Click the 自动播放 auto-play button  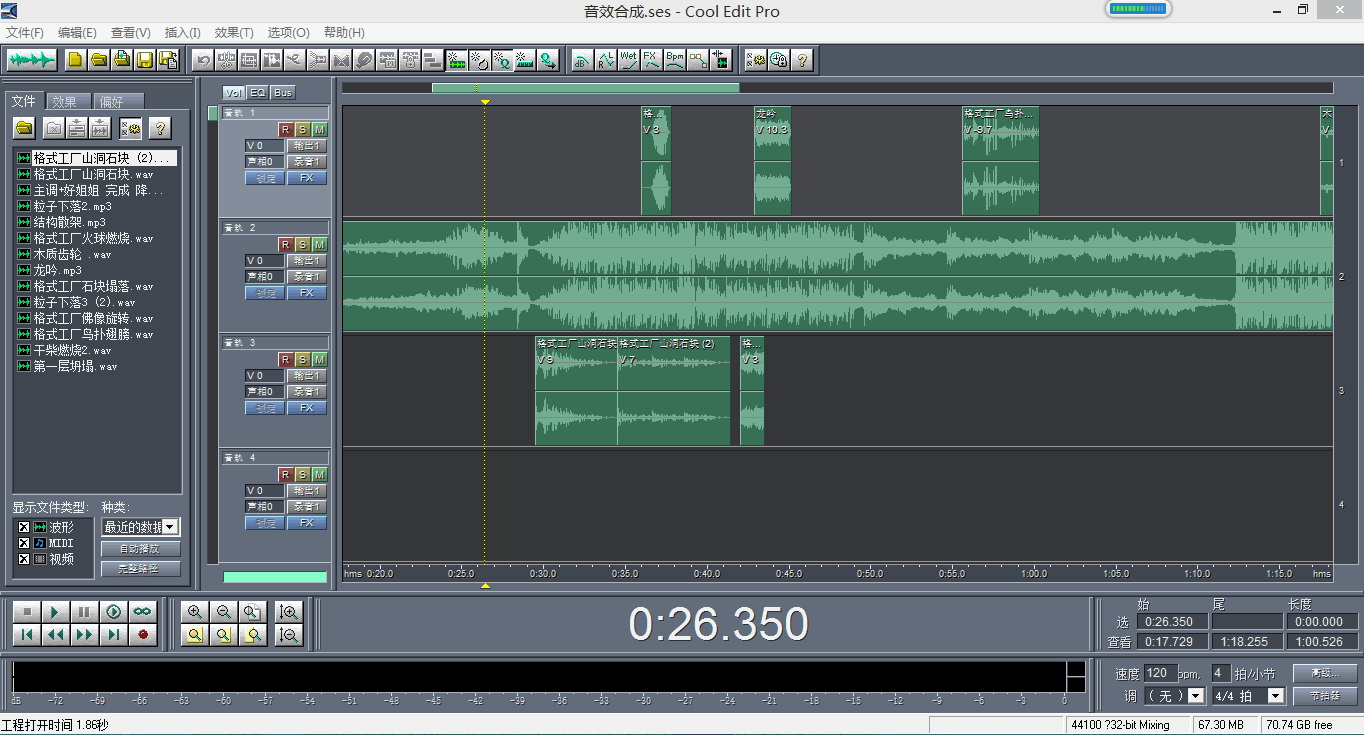pos(141,549)
